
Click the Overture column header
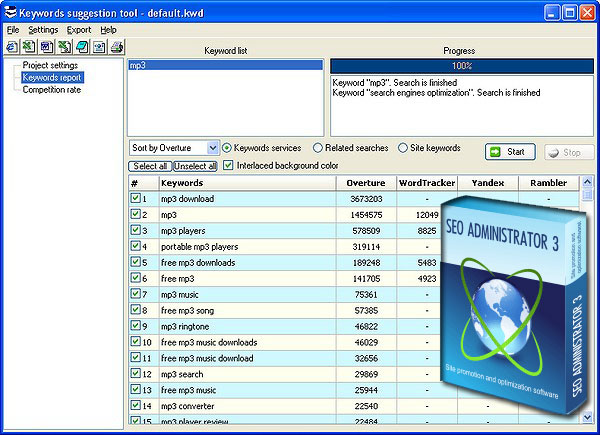[366, 183]
